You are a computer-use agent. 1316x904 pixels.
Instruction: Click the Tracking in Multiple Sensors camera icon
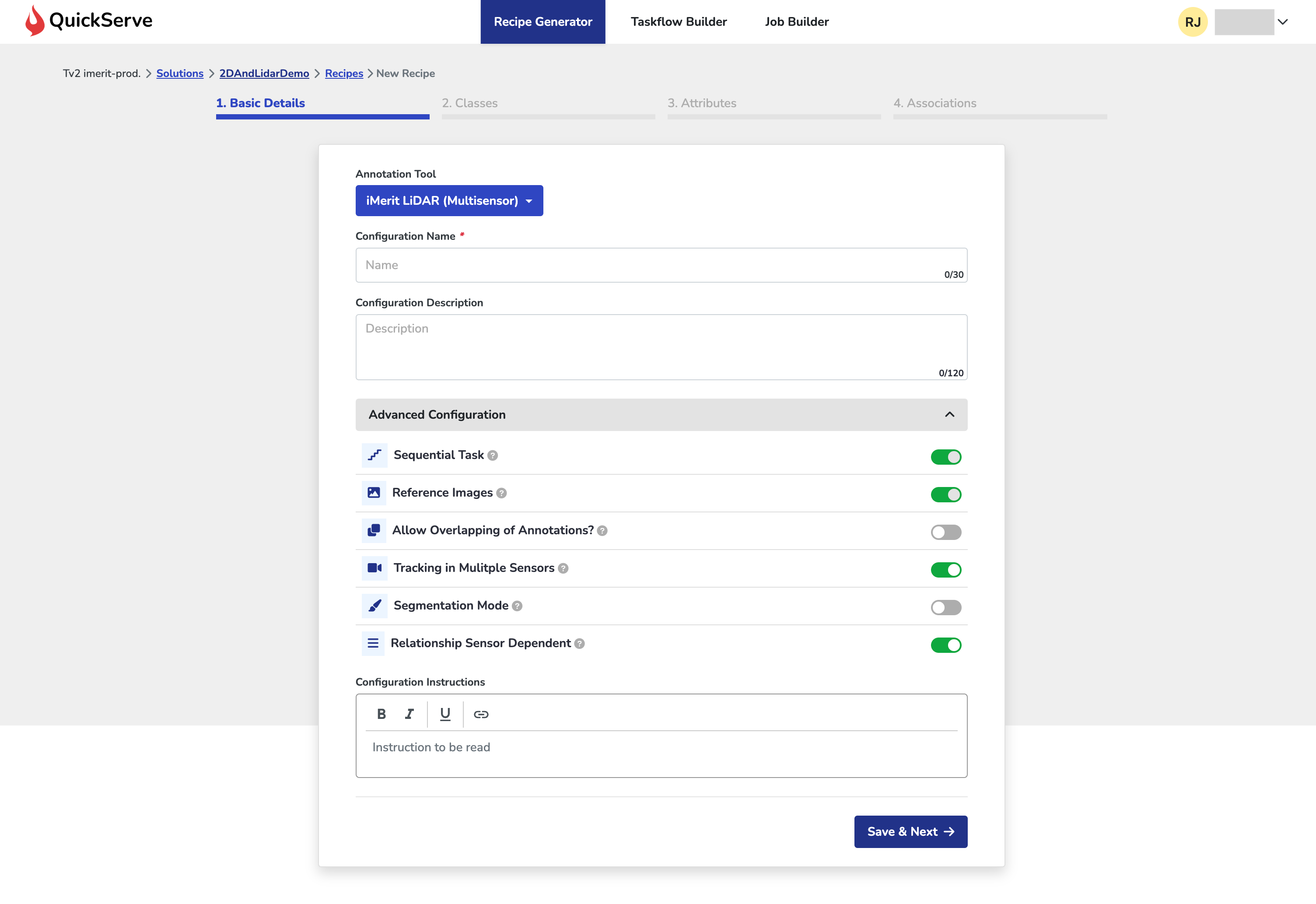coord(374,568)
